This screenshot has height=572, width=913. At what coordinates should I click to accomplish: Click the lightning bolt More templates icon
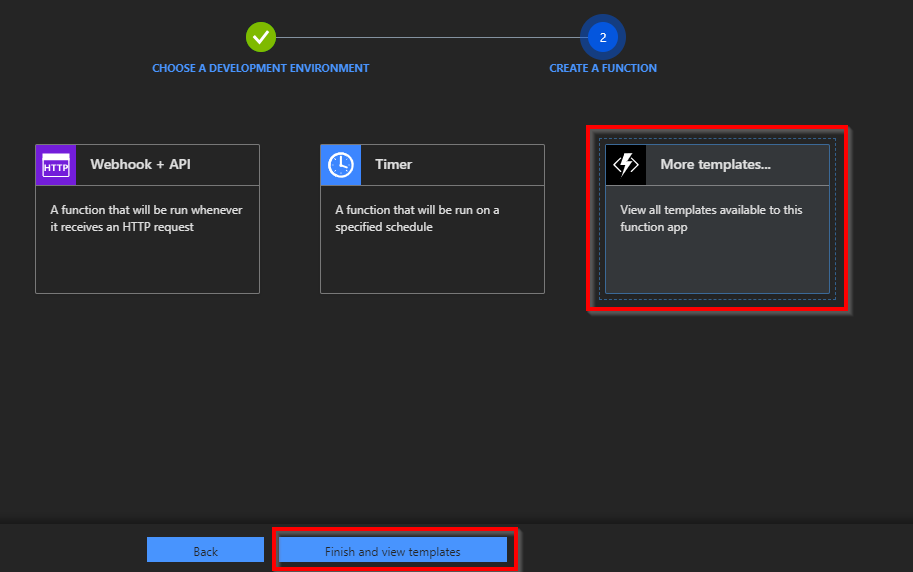coord(626,165)
